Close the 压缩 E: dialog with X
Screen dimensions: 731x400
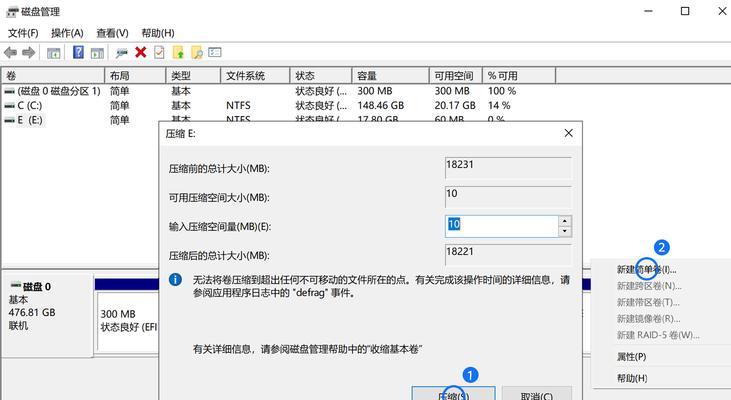568,133
